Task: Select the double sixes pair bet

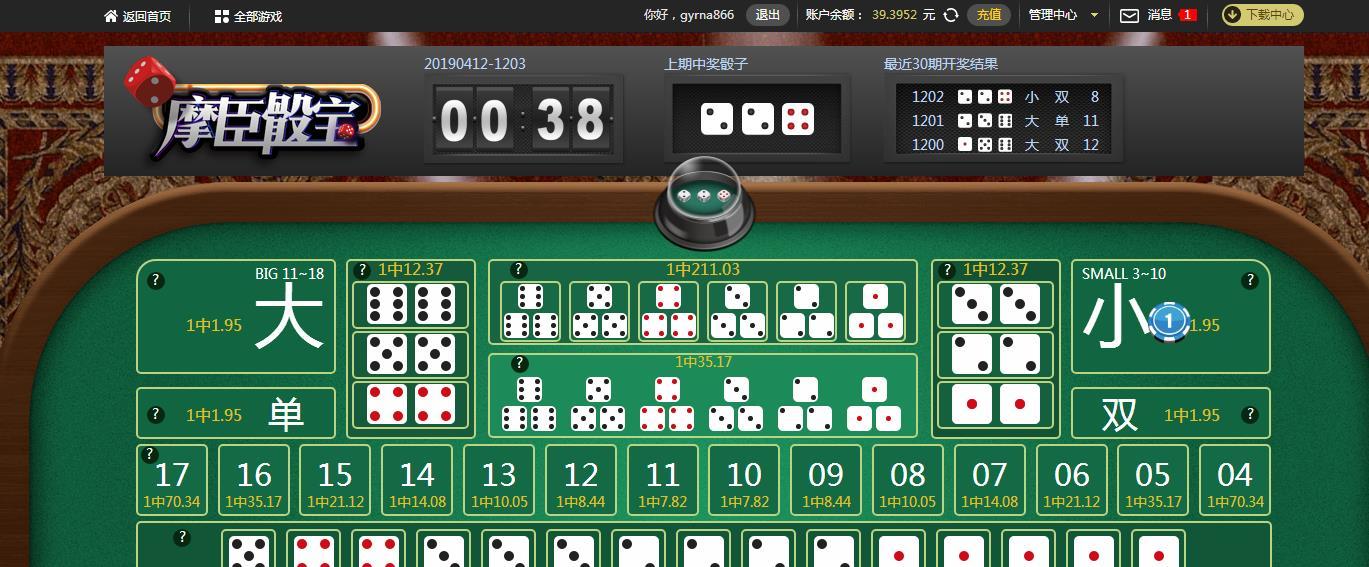Action: pos(411,305)
